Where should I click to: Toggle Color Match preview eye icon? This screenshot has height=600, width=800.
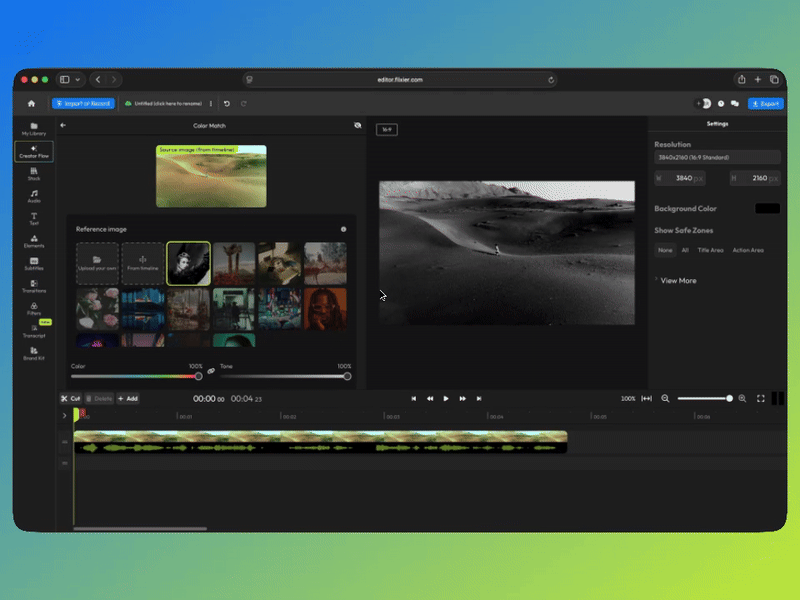coord(357,125)
